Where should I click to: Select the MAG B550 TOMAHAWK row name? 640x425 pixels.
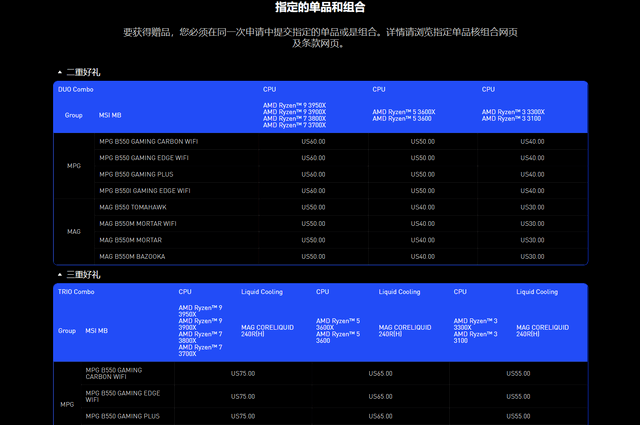133,207
